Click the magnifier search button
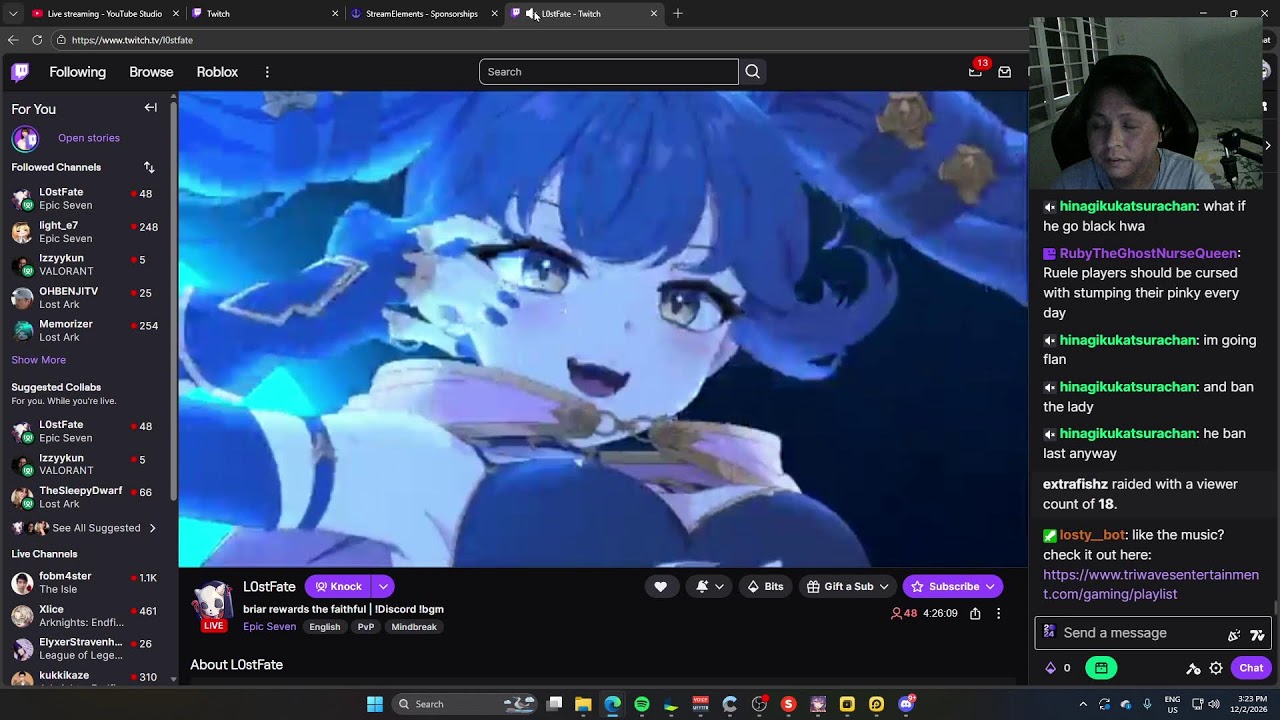This screenshot has width=1280, height=720. (x=753, y=72)
